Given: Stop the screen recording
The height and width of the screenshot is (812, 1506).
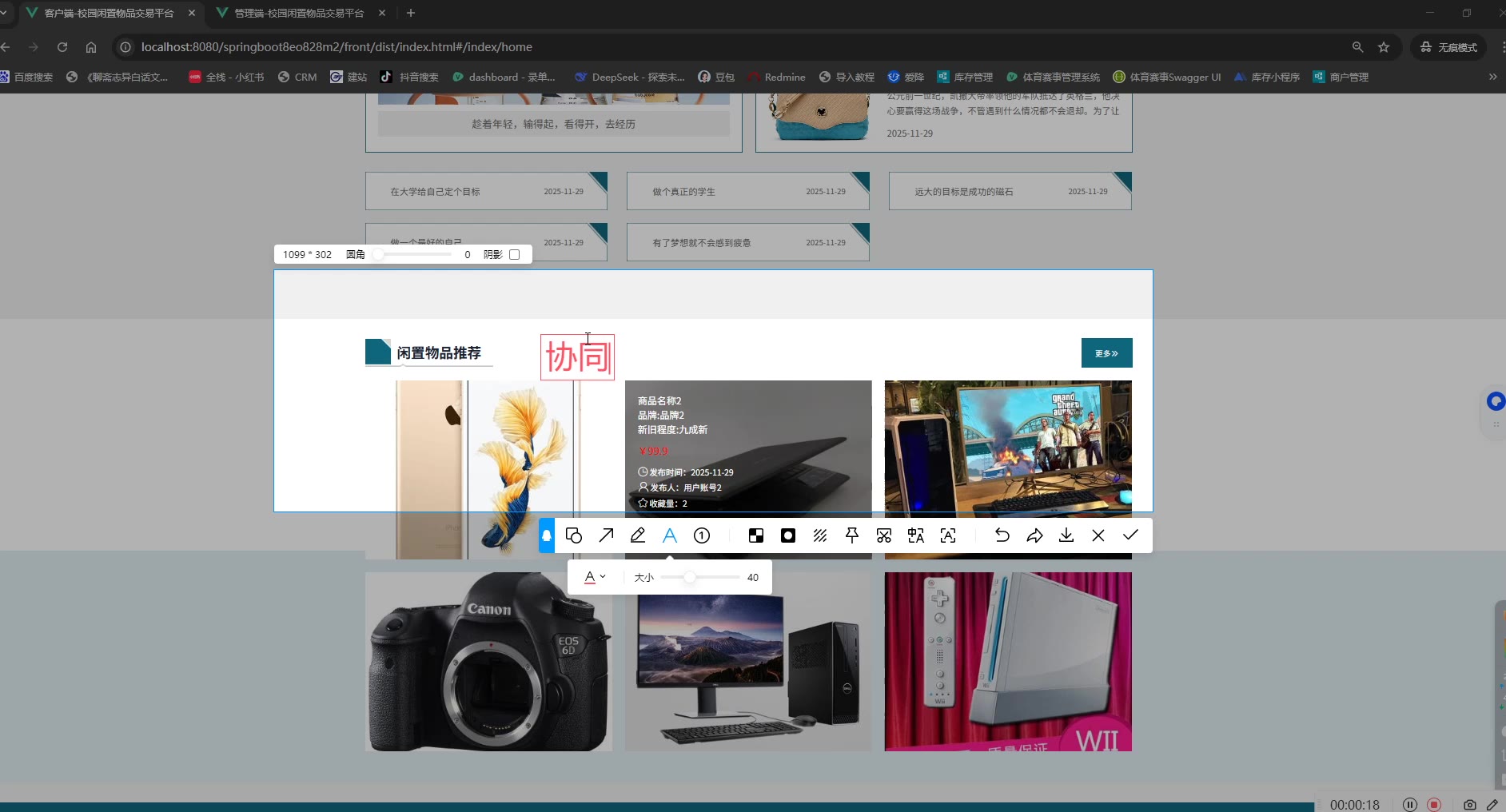Looking at the screenshot, I should coord(1434,805).
